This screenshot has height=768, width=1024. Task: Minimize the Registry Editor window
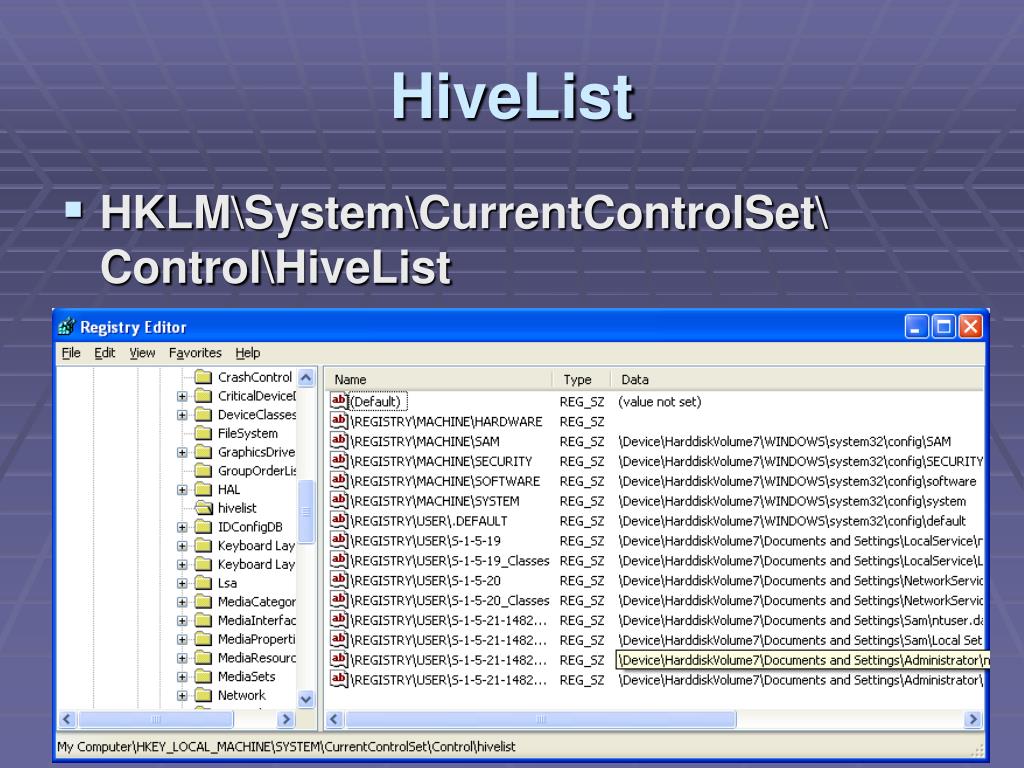pyautogui.click(x=916, y=326)
